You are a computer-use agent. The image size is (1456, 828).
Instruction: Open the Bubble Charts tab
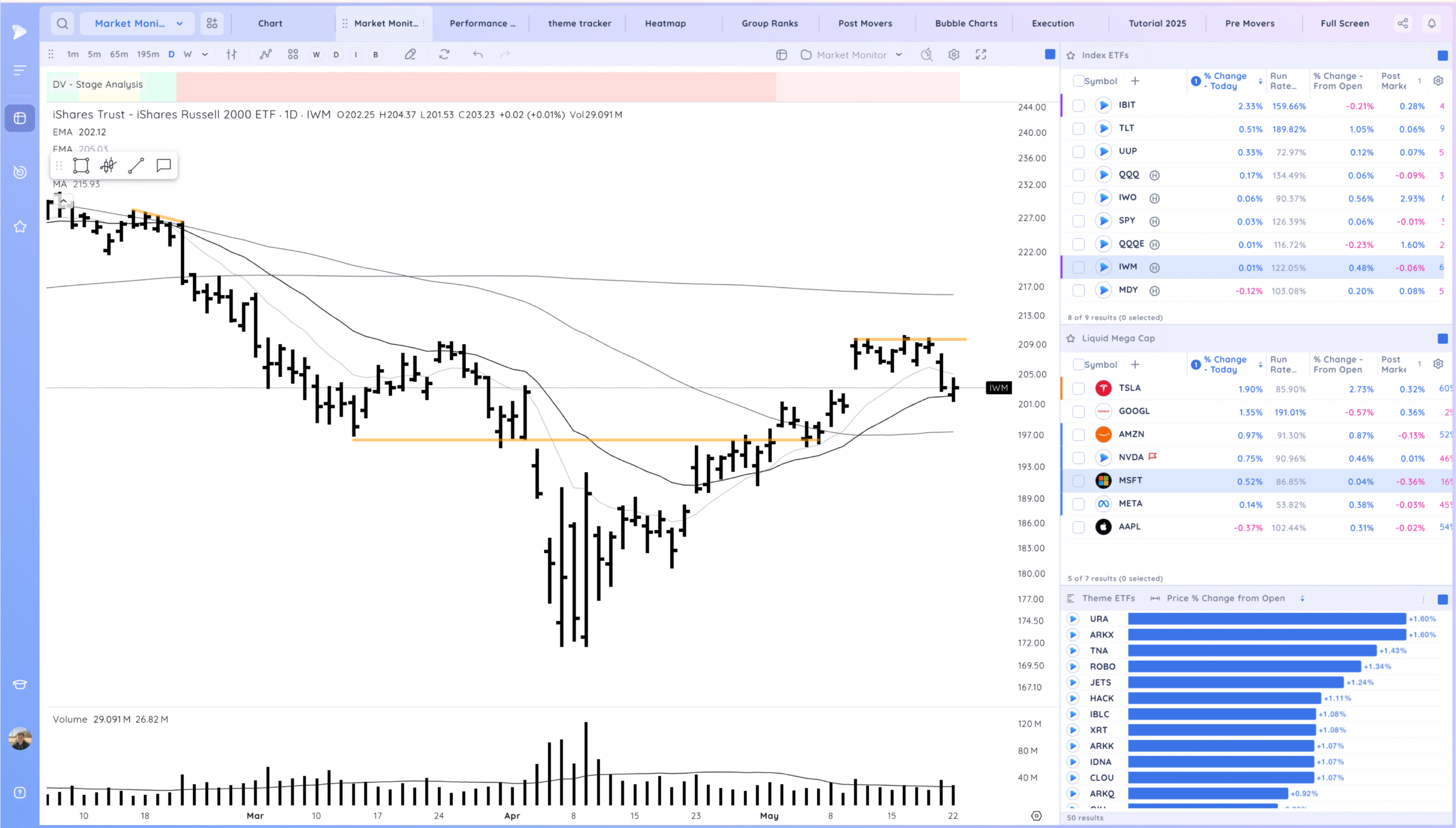(966, 23)
